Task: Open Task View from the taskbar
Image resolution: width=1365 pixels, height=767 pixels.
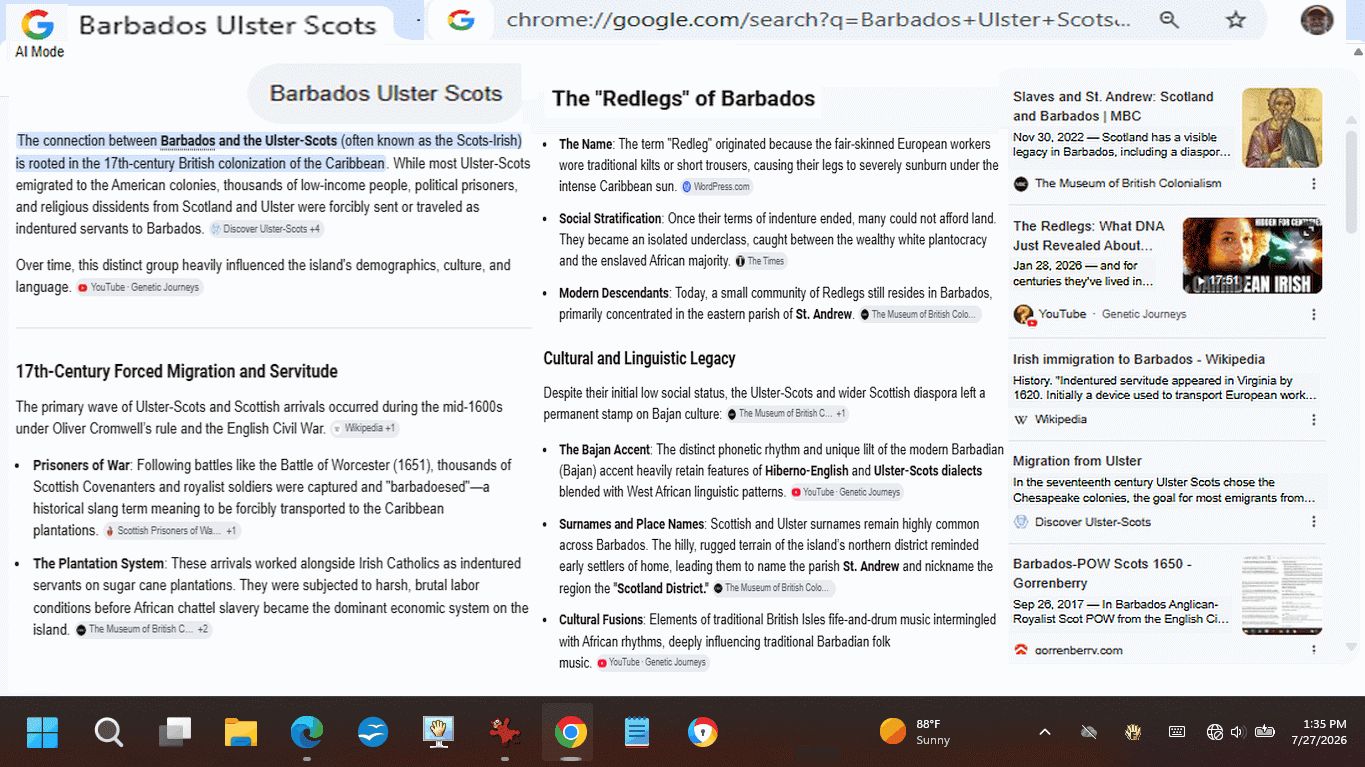Action: (175, 733)
